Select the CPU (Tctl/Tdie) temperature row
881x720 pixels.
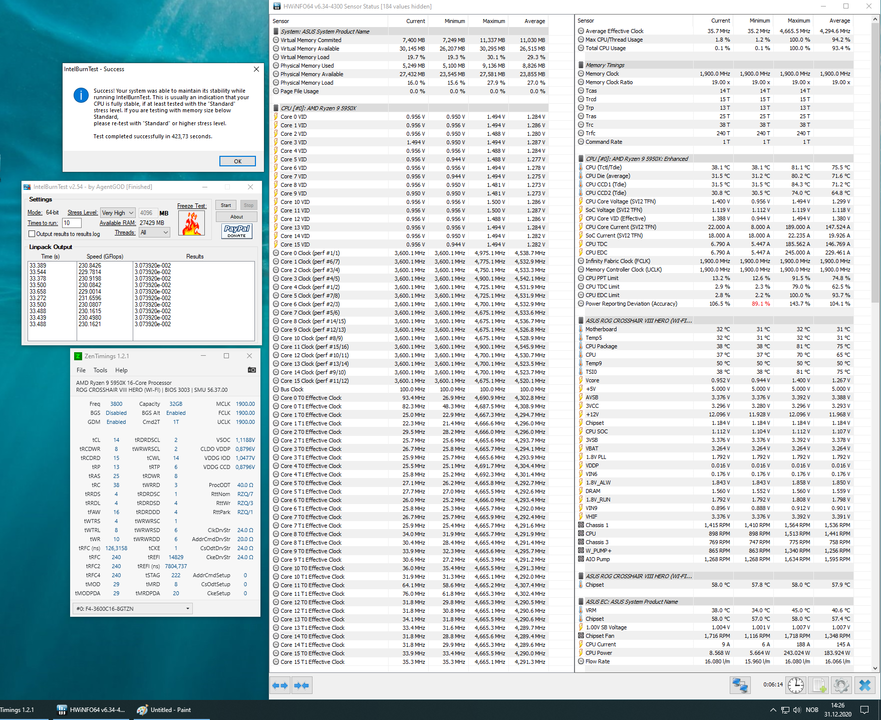click(x=715, y=167)
